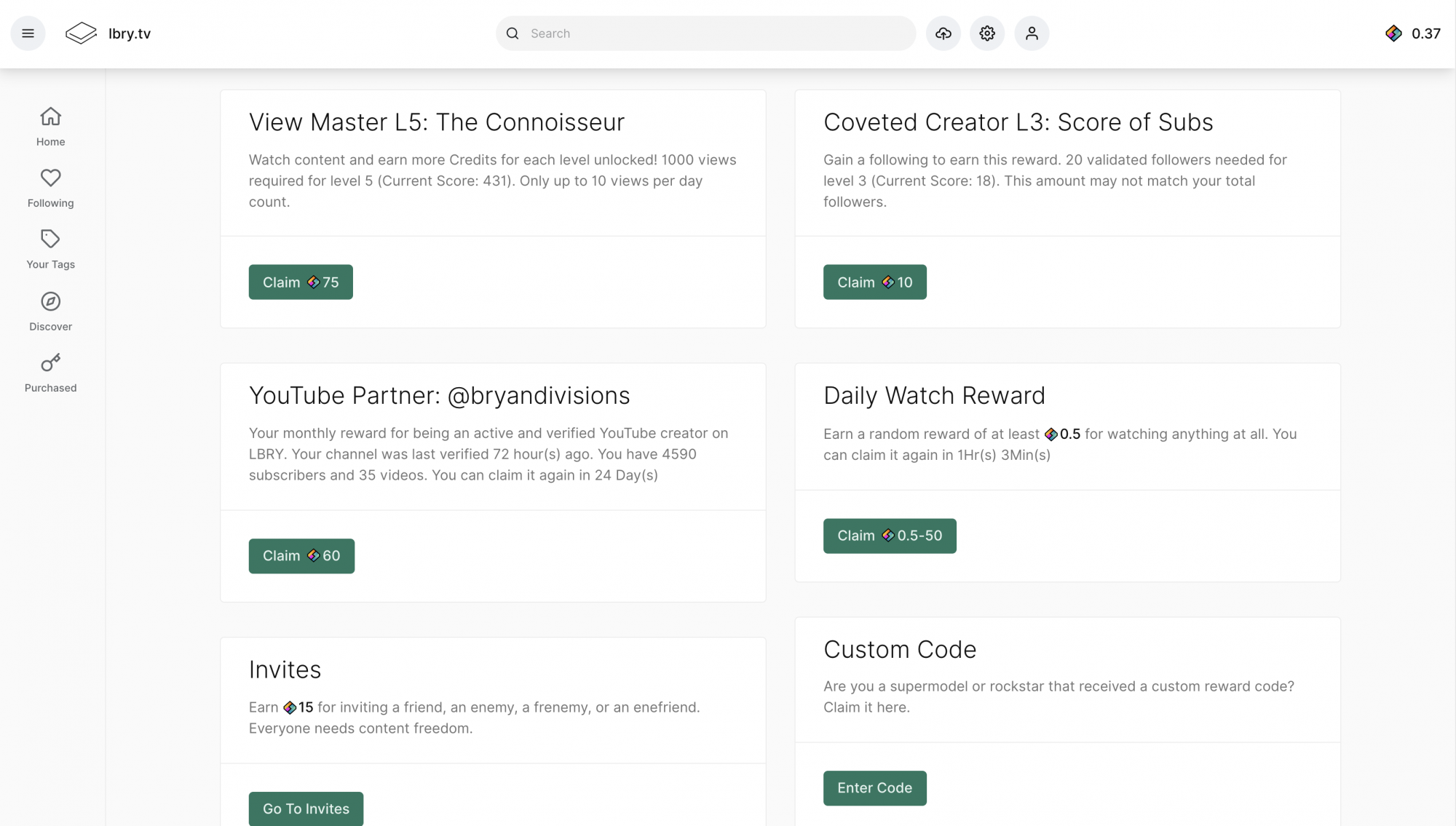1456x826 pixels.
Task: Claim 10 credits Coveted Creator reward
Action: (874, 282)
